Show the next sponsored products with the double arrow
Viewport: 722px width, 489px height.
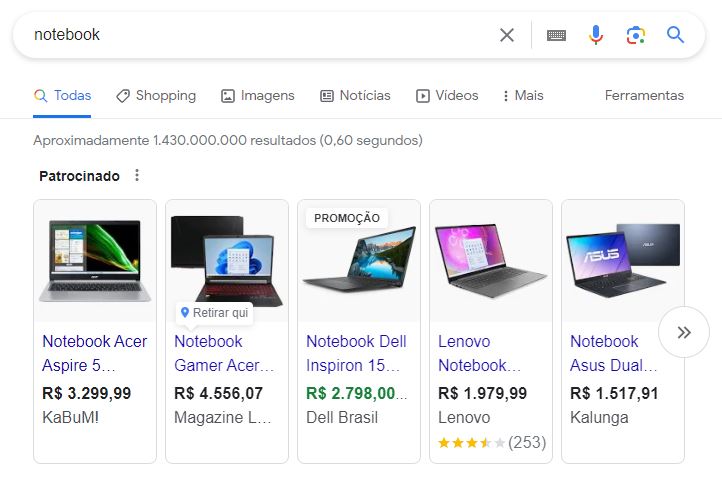(x=684, y=332)
